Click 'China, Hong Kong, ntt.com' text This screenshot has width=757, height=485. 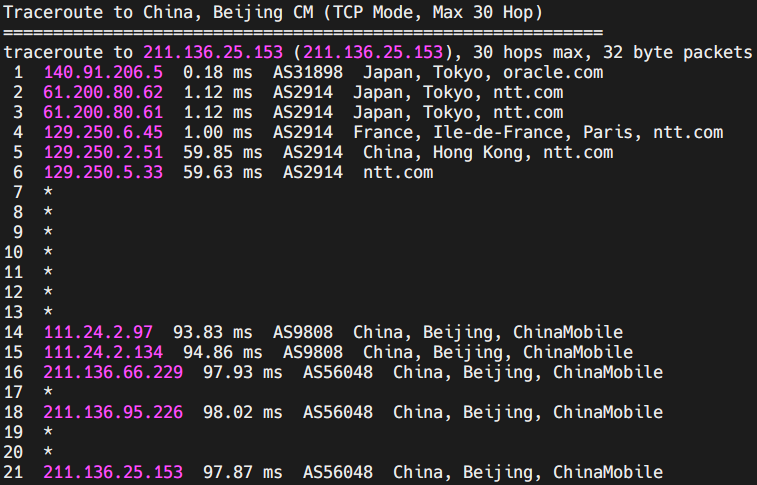pyautogui.click(x=488, y=152)
